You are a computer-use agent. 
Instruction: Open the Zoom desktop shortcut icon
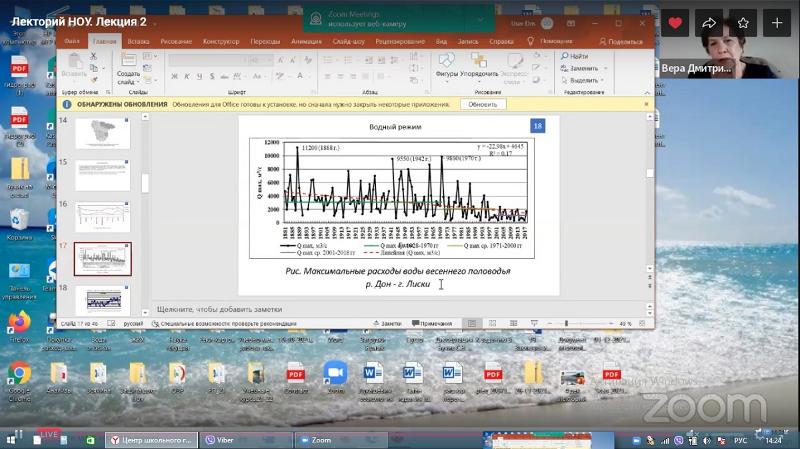point(334,373)
